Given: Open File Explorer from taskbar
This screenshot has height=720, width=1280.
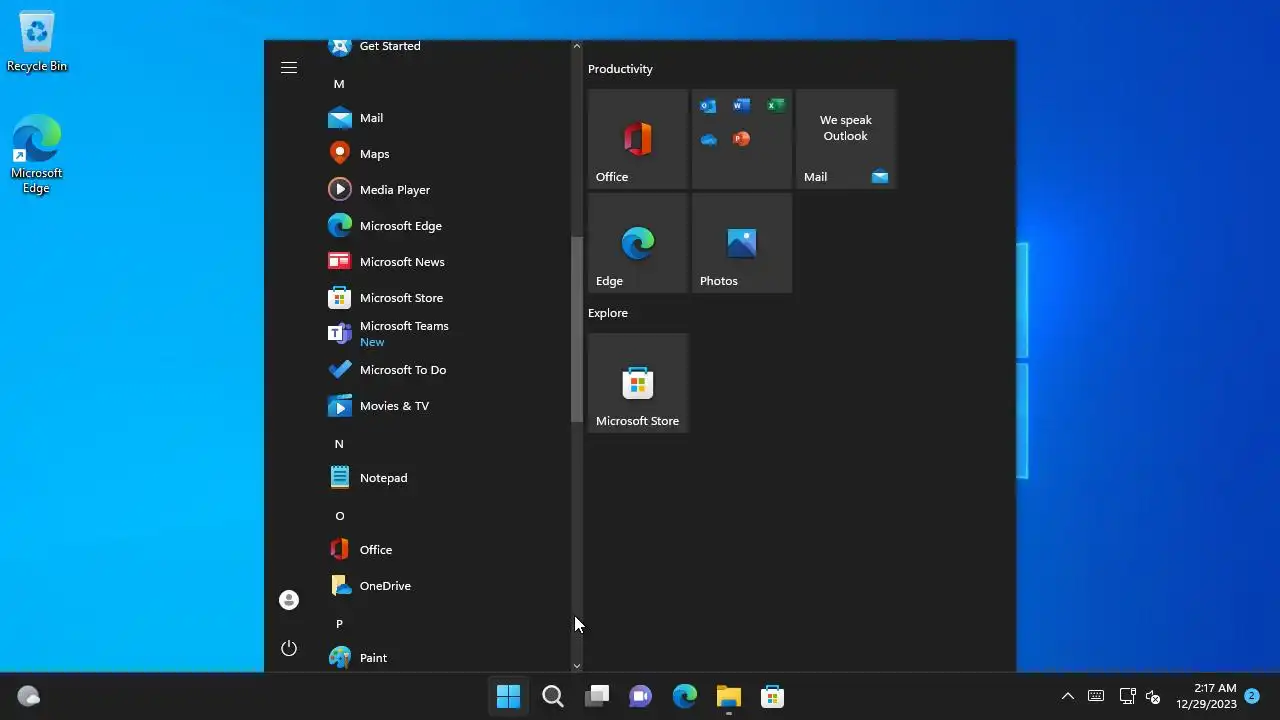Looking at the screenshot, I should tap(728, 696).
